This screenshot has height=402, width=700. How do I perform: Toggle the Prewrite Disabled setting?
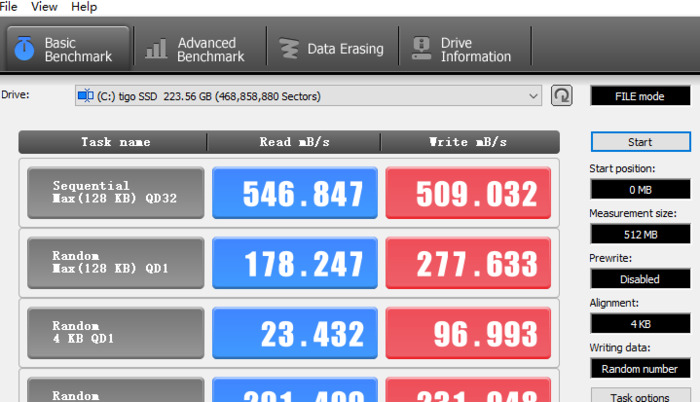(x=639, y=279)
